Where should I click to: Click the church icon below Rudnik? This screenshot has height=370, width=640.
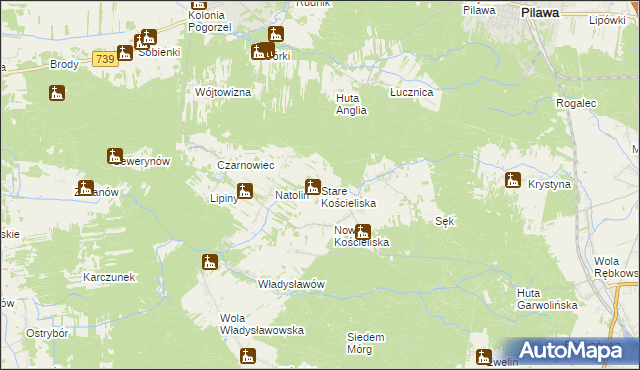pyautogui.click(x=276, y=34)
